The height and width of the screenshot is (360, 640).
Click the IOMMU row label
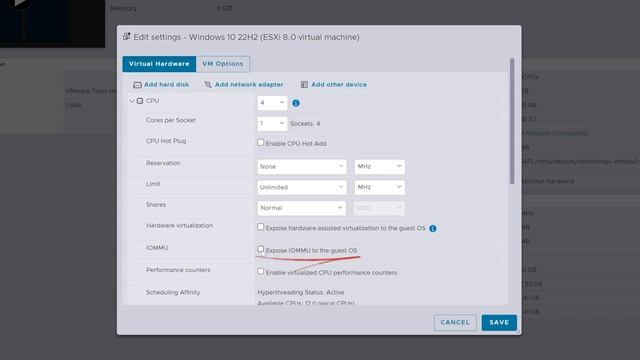pyautogui.click(x=157, y=248)
